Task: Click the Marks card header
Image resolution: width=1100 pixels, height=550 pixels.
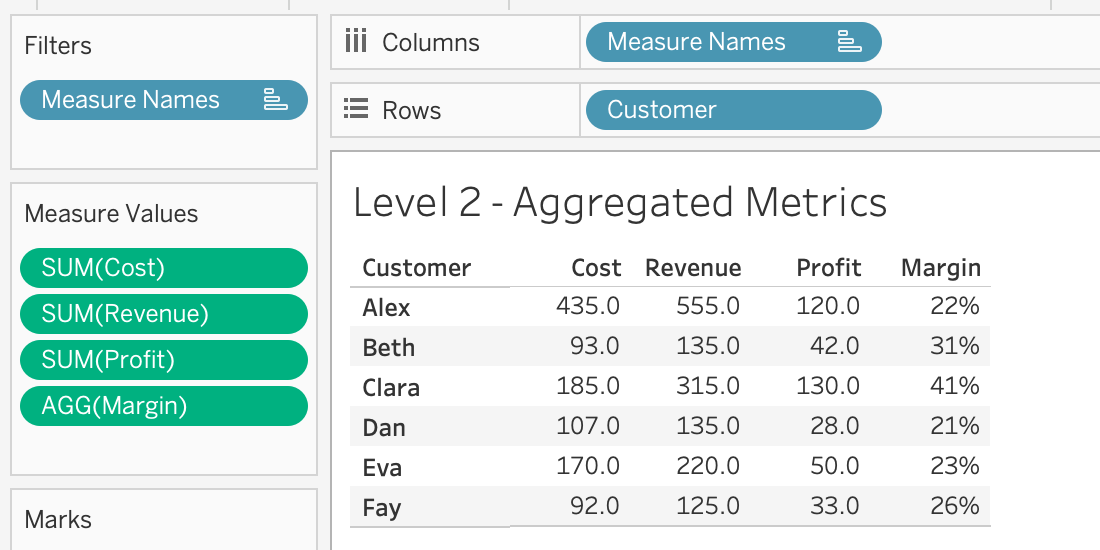Action: [58, 520]
